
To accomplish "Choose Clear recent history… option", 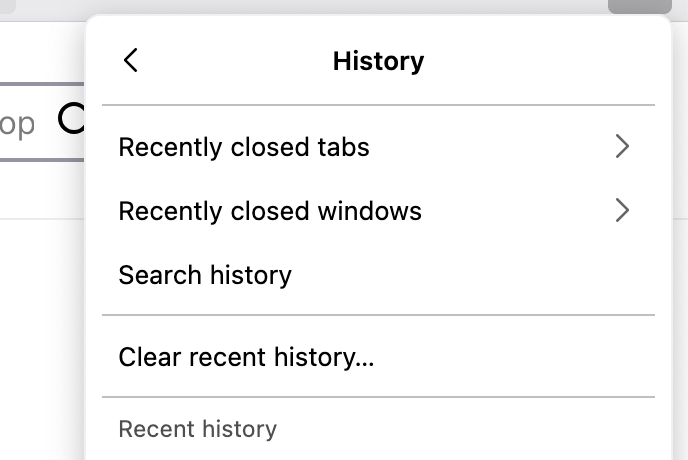I will coord(378,356).
